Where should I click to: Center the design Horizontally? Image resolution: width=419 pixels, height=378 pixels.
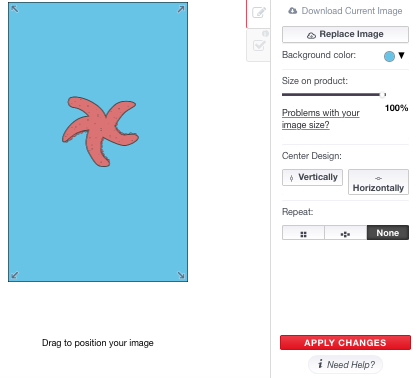point(378,182)
